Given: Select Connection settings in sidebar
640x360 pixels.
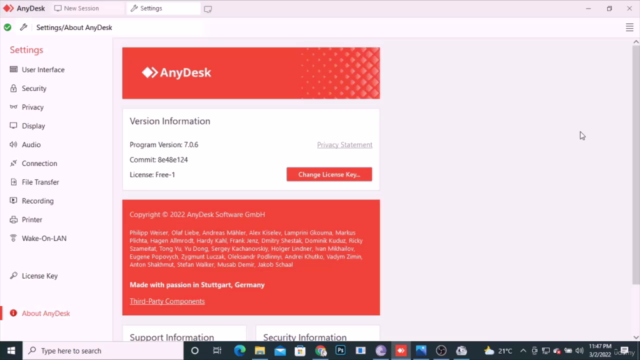Looking at the screenshot, I should pos(33,164).
